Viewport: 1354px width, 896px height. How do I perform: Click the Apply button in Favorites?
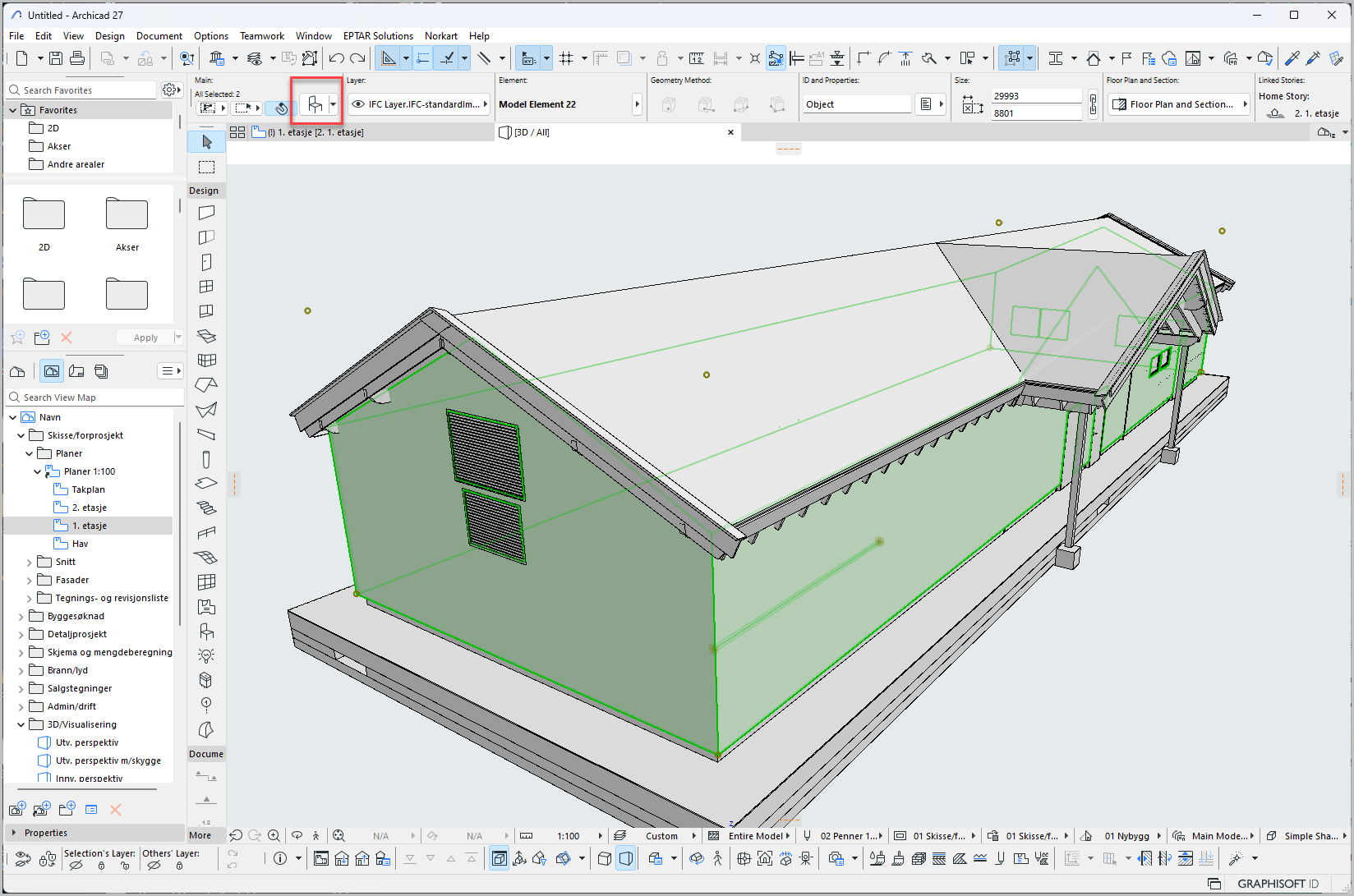click(x=145, y=338)
